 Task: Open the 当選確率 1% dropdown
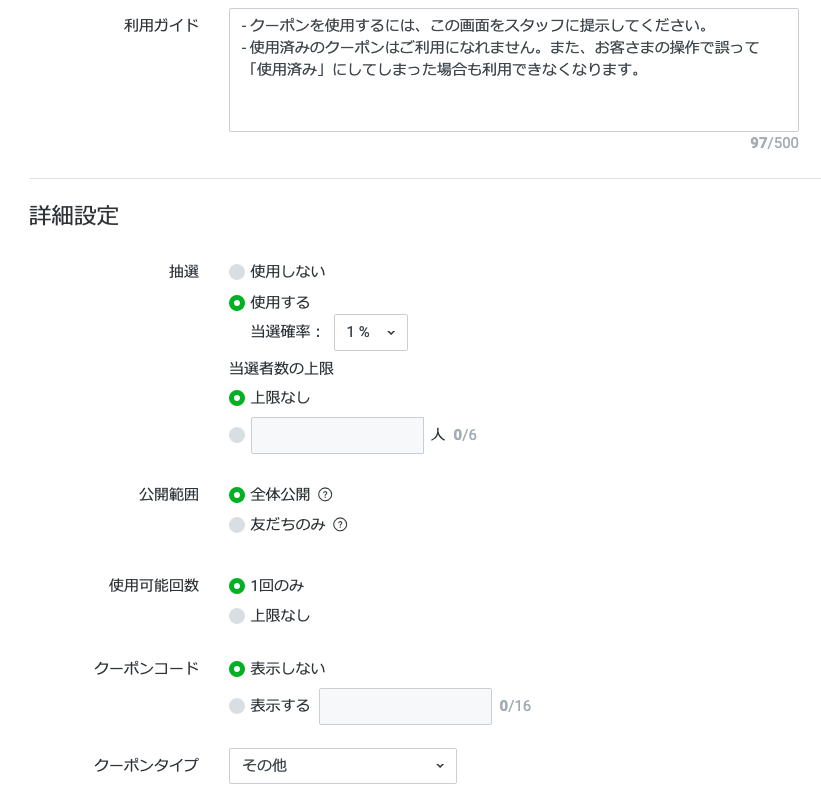pyautogui.click(x=371, y=332)
